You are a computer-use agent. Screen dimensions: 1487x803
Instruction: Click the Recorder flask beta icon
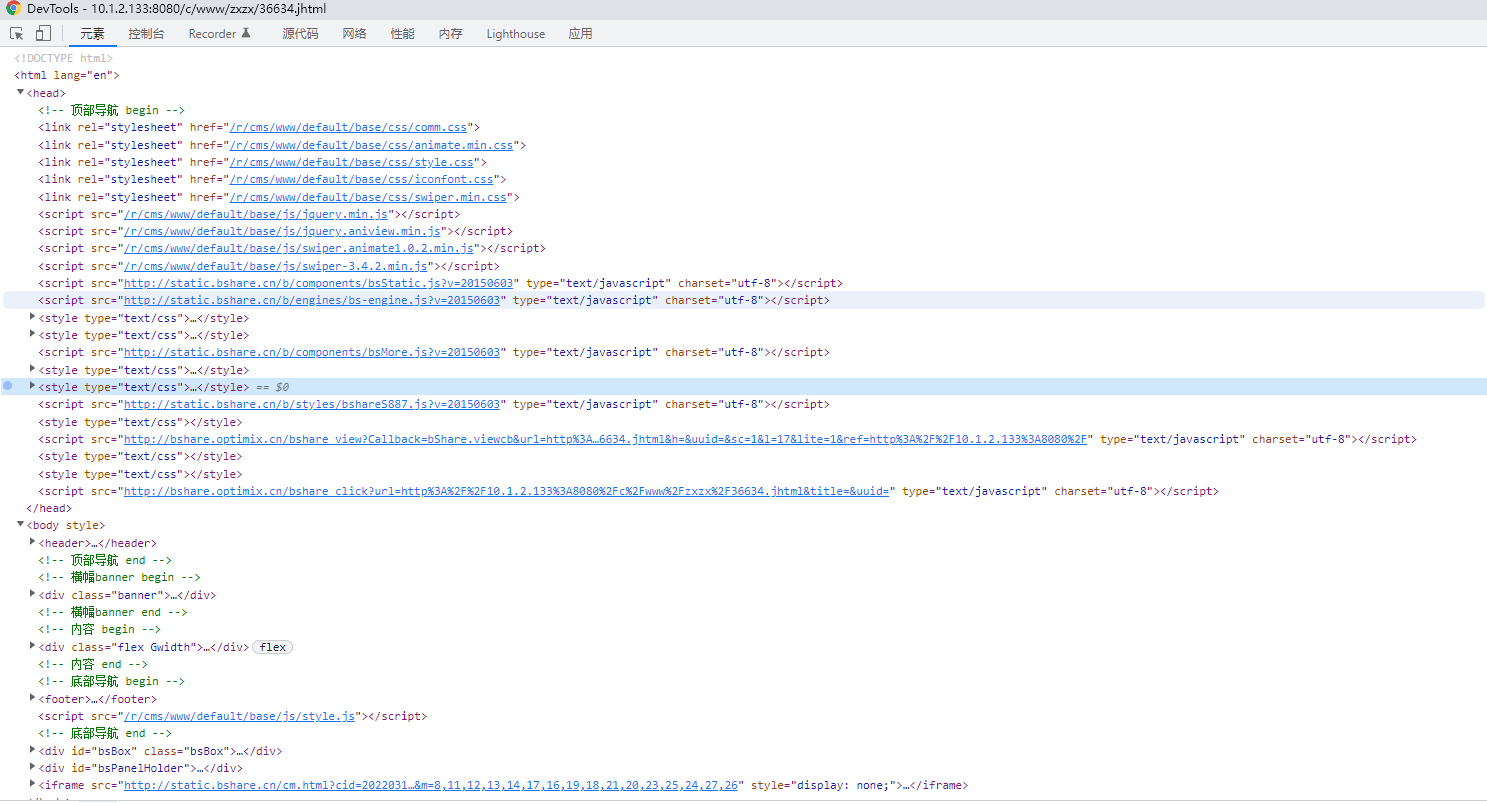pos(246,33)
